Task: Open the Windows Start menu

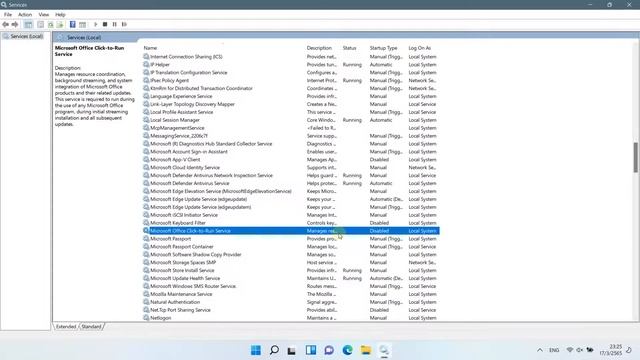Action: pos(256,350)
